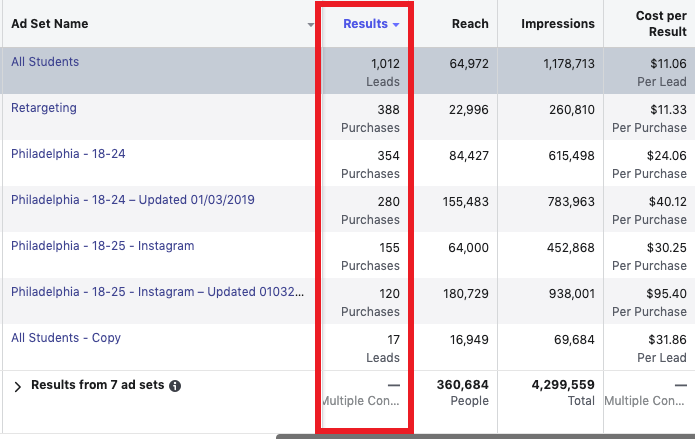Open the Ad Set Name column dropdown arrow

(310, 25)
